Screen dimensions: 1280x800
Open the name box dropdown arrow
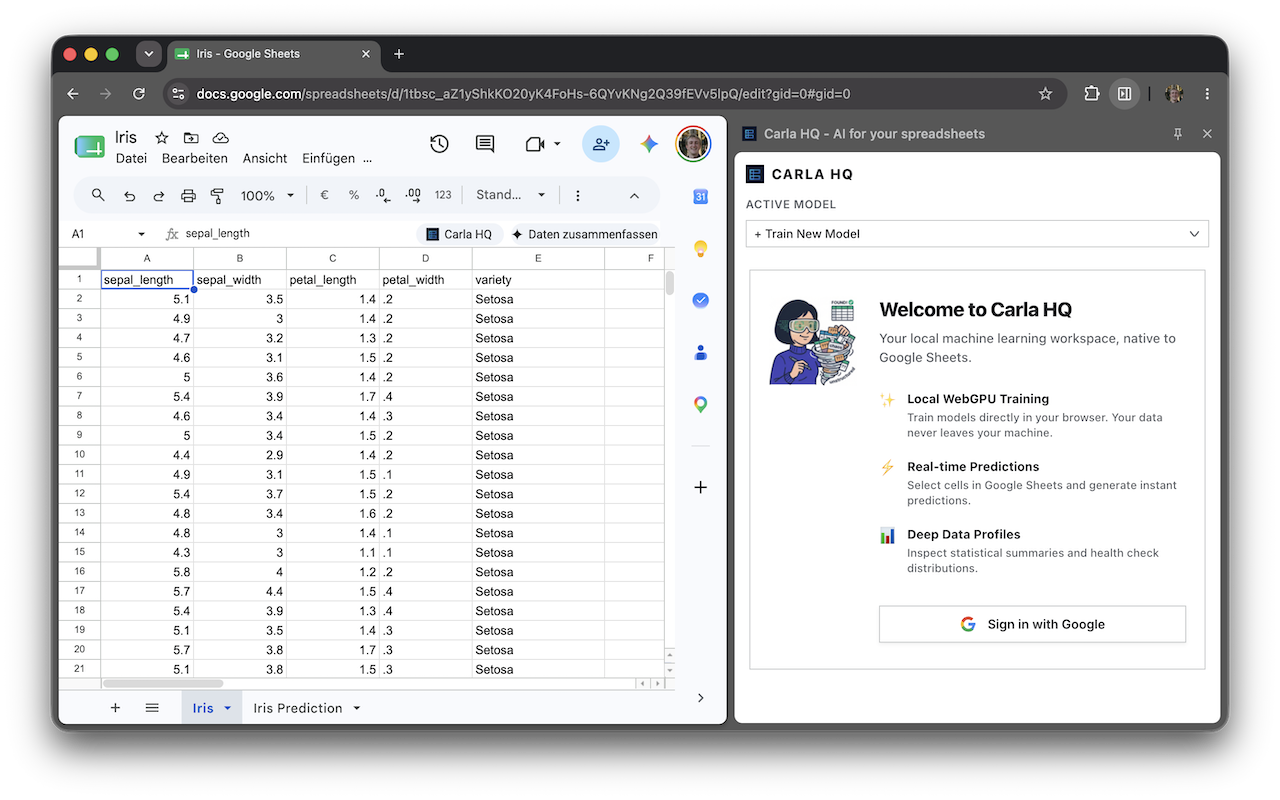coord(141,234)
